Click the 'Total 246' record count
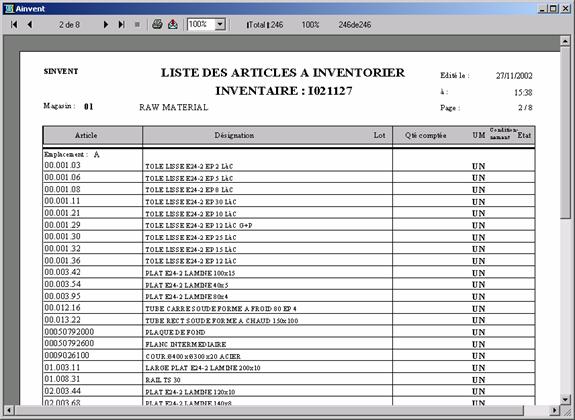 (x=265, y=25)
